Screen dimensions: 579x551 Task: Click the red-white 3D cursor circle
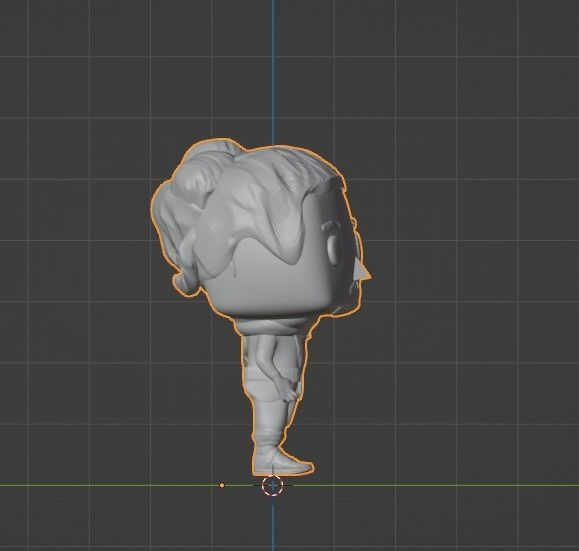pos(273,485)
